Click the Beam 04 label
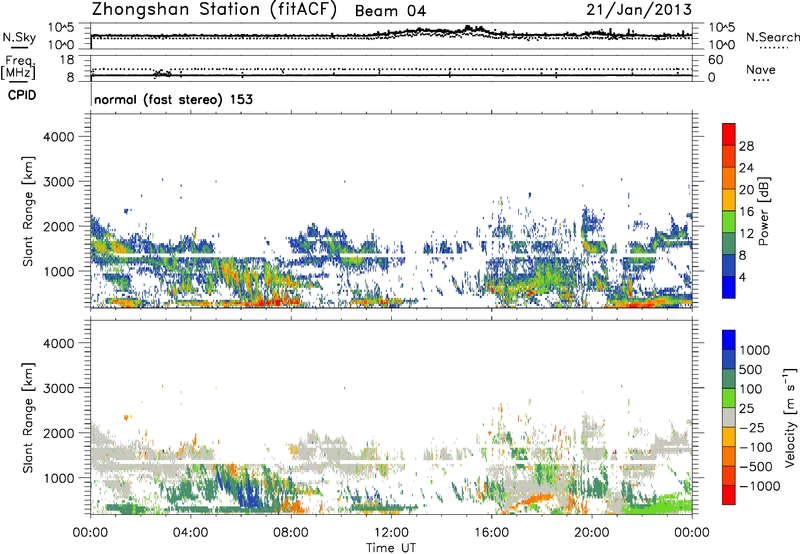The width and height of the screenshot is (800, 554). point(390,11)
